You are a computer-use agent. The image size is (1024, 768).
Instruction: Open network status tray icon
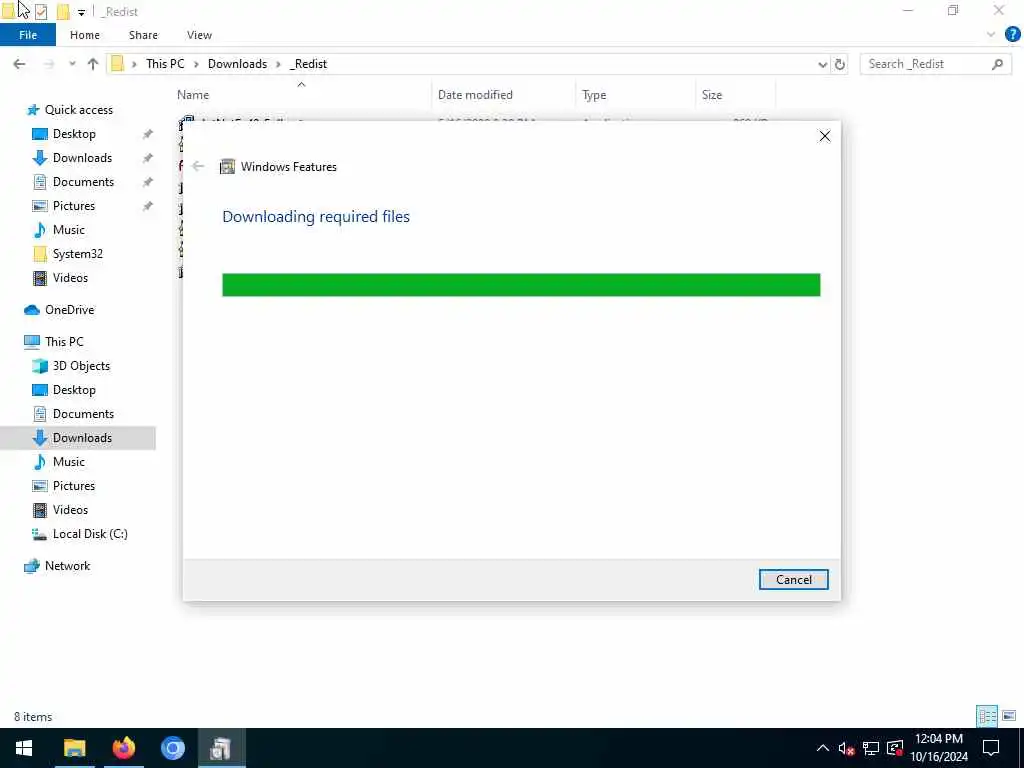pos(871,748)
